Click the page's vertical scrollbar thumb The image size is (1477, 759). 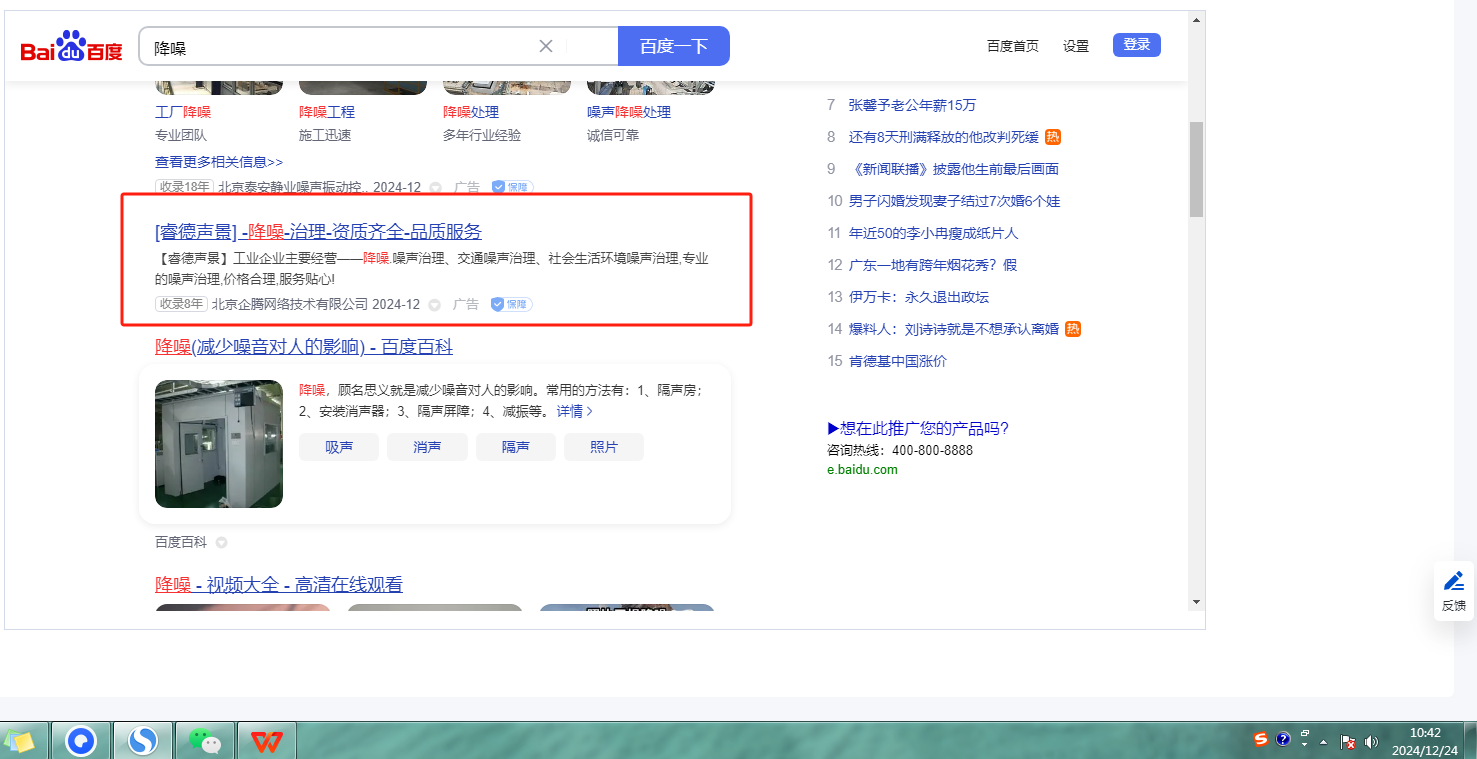(1196, 168)
